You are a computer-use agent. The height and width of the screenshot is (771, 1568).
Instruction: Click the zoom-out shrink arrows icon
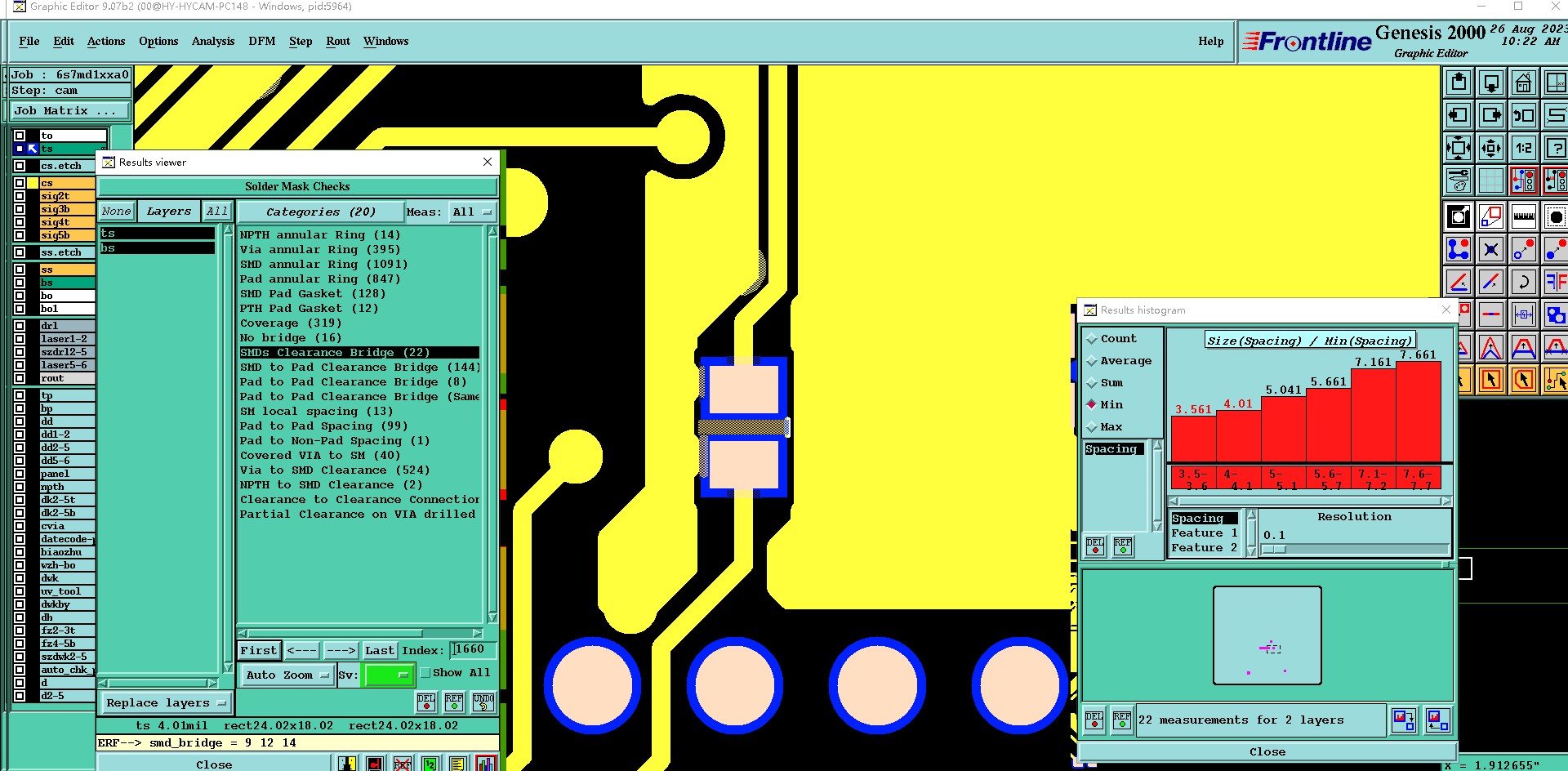(1491, 148)
